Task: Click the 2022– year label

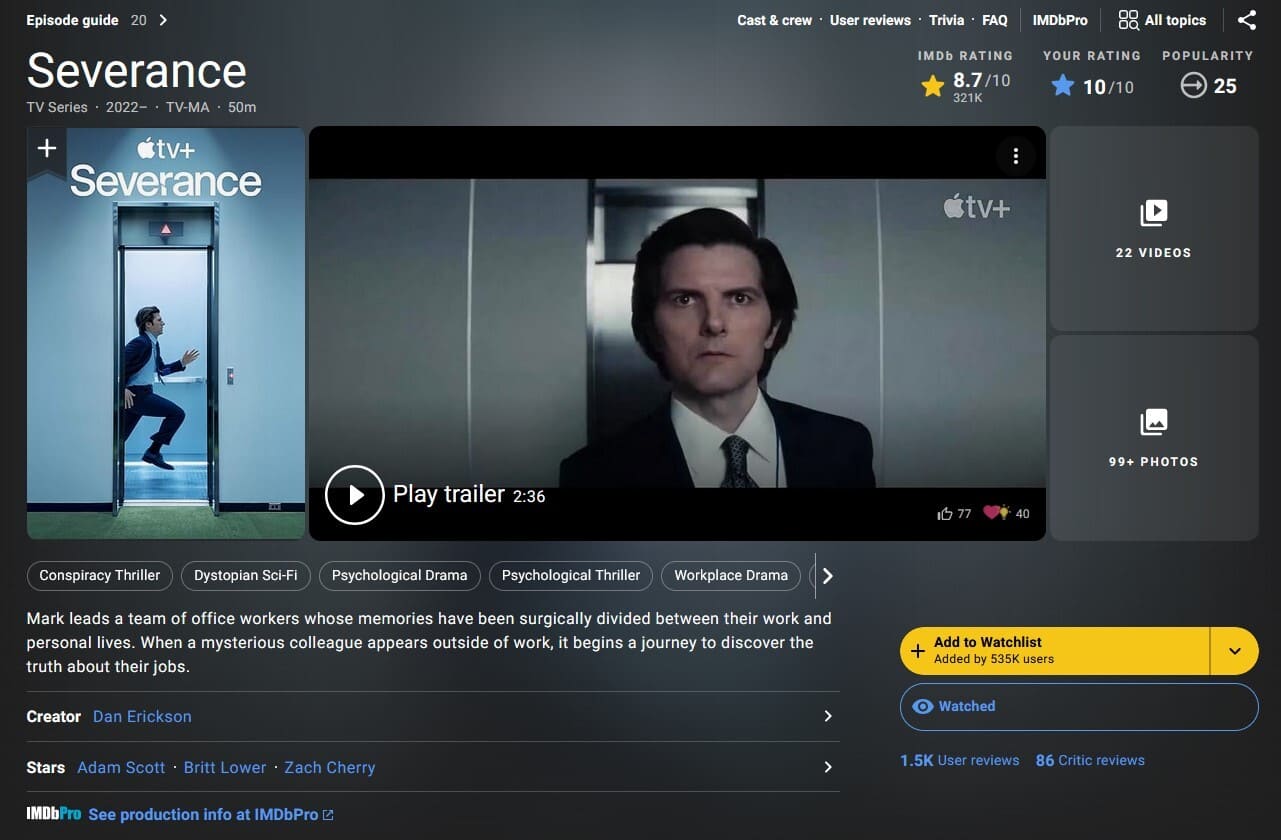Action: coord(127,107)
